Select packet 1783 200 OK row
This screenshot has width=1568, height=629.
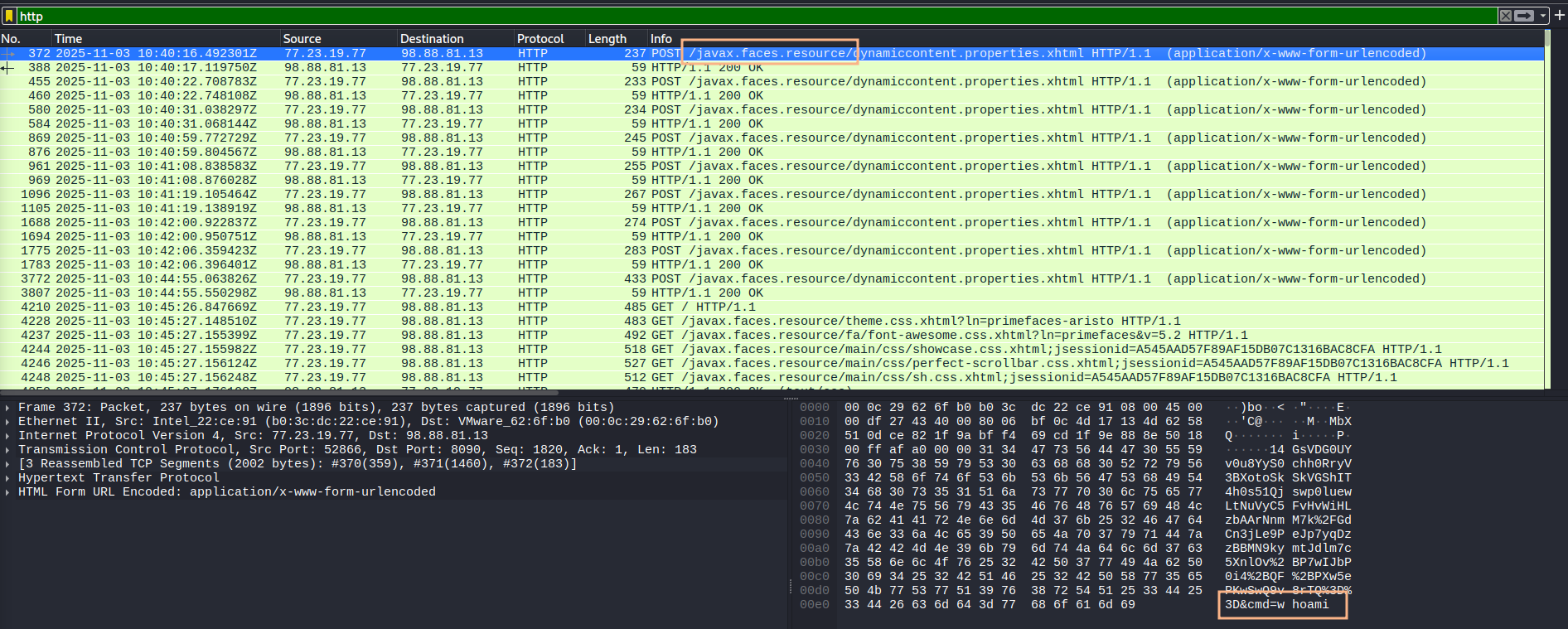coord(772,264)
